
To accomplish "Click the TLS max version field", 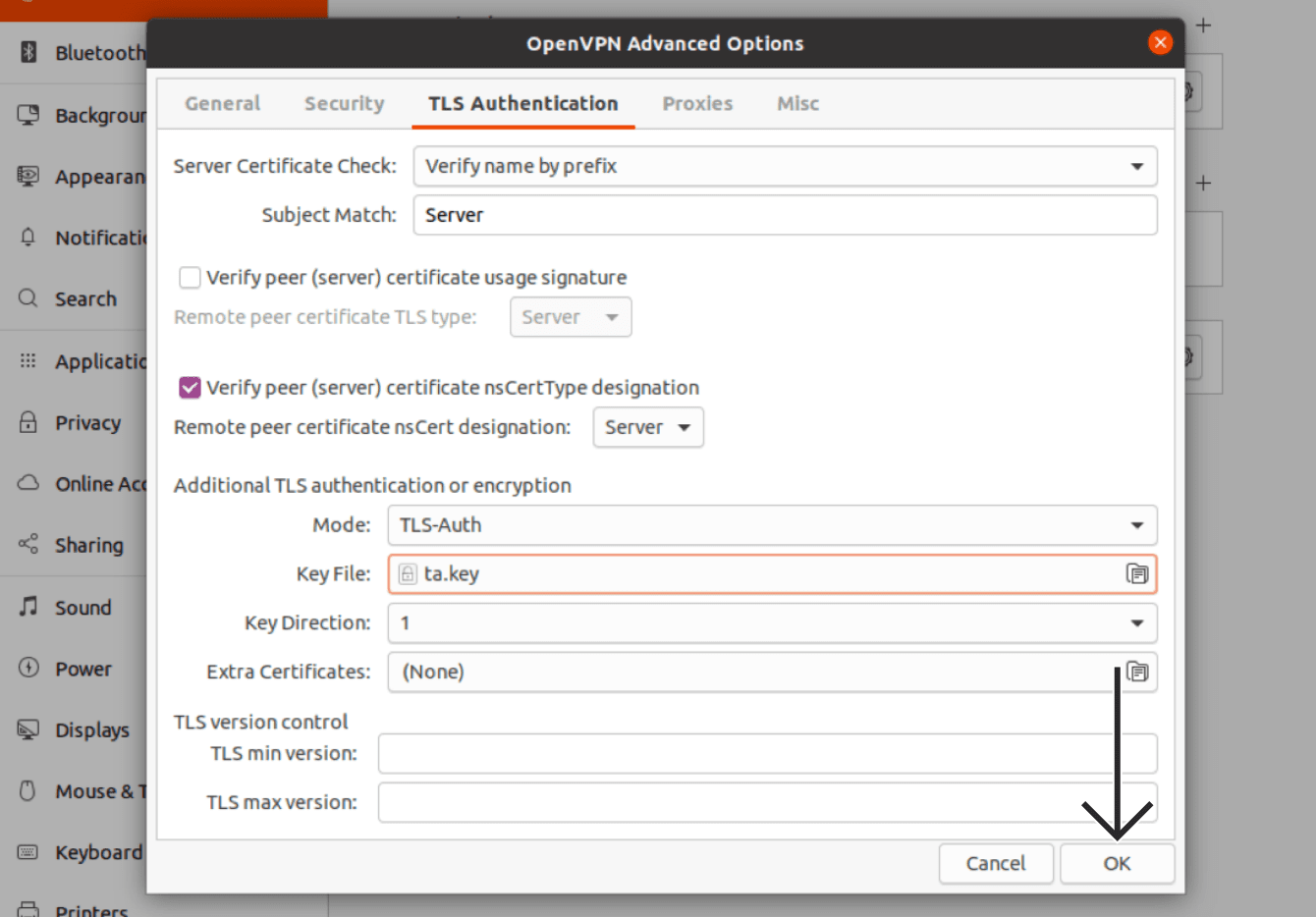I will tap(767, 802).
